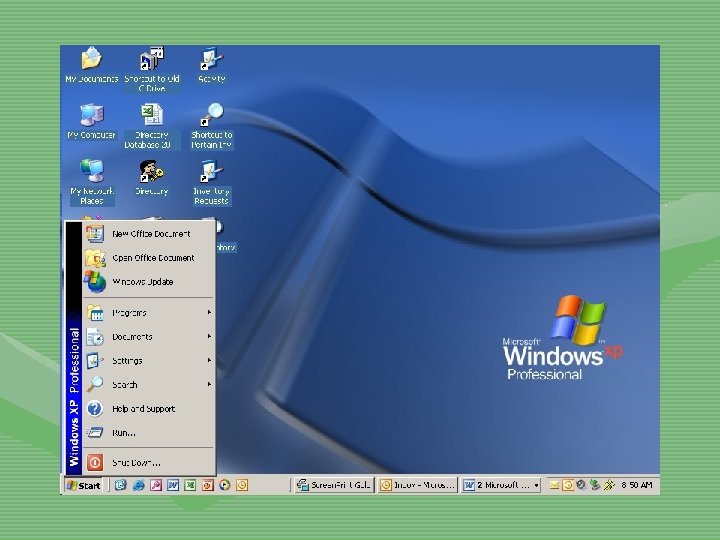This screenshot has height=540, width=720.
Task: Choose New Office Document in the Start menu
Action: tap(149, 234)
